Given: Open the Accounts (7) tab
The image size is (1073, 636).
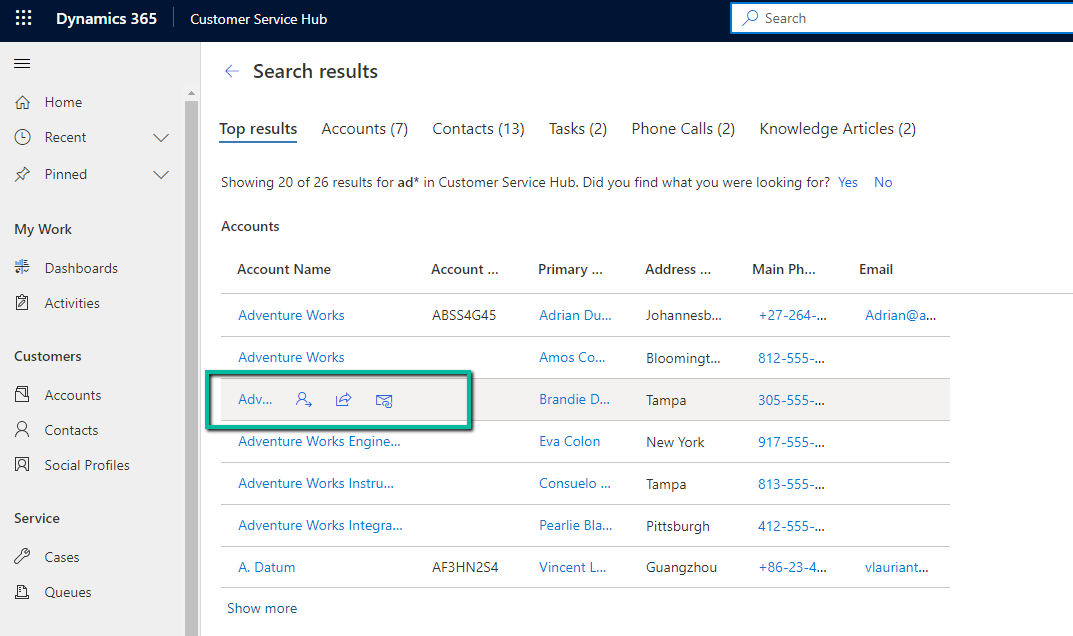Looking at the screenshot, I should (x=364, y=129).
